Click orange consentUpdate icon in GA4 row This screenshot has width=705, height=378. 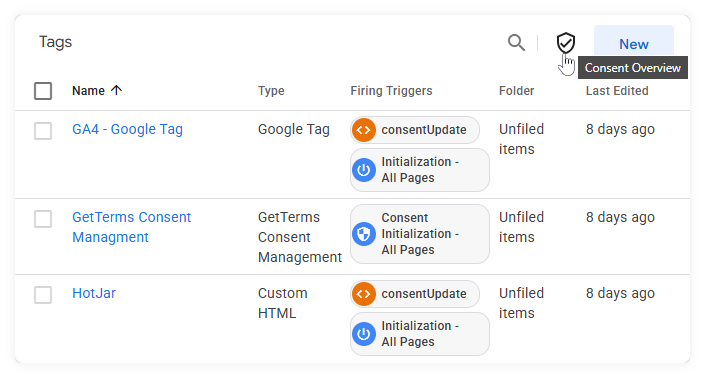click(x=364, y=130)
